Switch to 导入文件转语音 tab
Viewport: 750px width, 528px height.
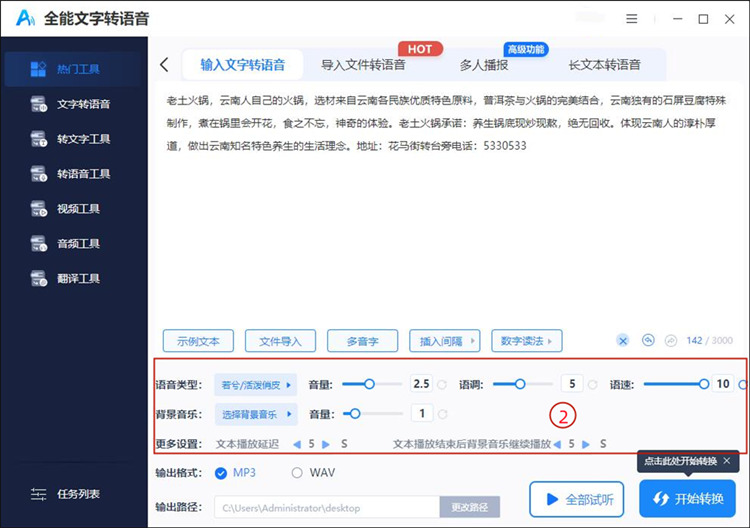tap(363, 65)
